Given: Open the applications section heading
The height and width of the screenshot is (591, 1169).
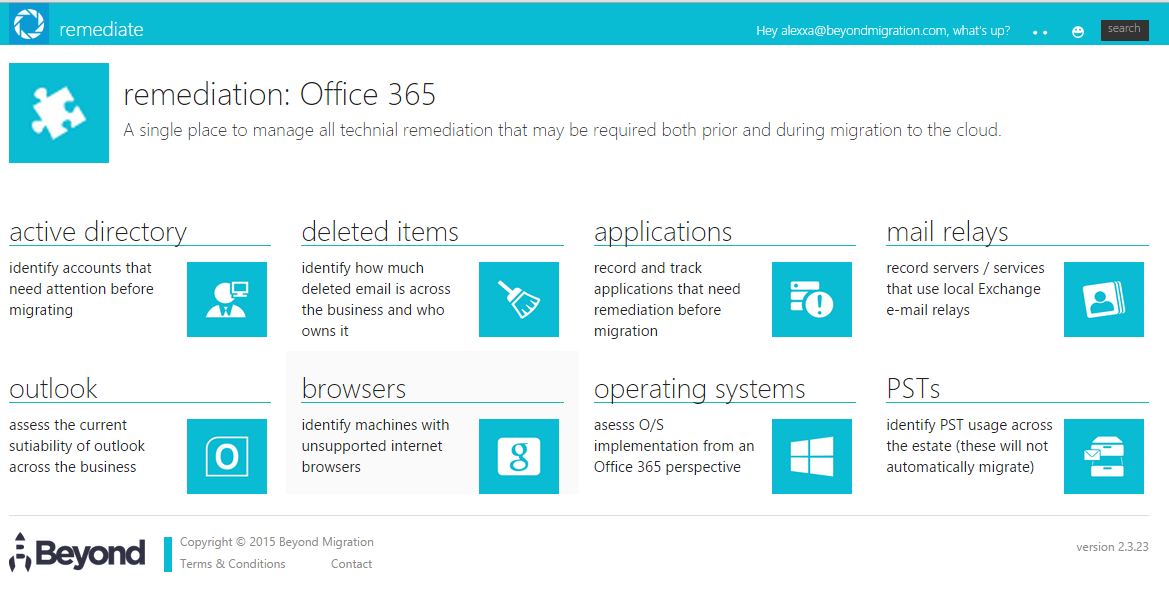Looking at the screenshot, I should click(663, 233).
